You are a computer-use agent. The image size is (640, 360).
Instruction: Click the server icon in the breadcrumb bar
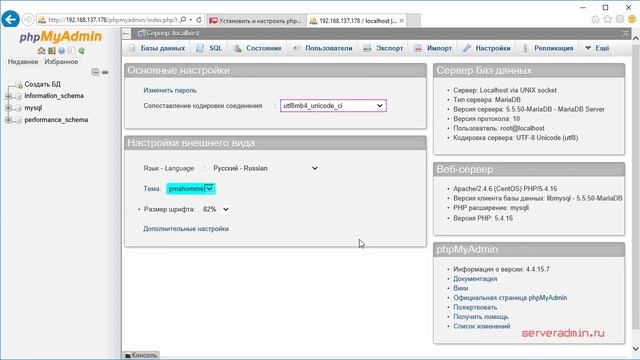[x=141, y=33]
